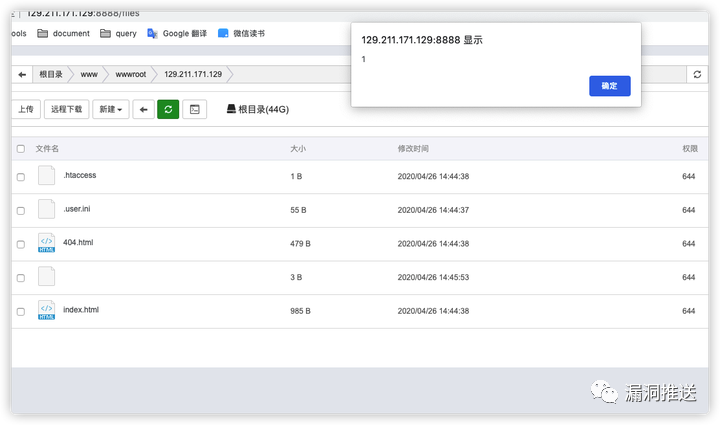This screenshot has height=425, width=720.
Task: Open the document bookmark folder
Action: 63,33
